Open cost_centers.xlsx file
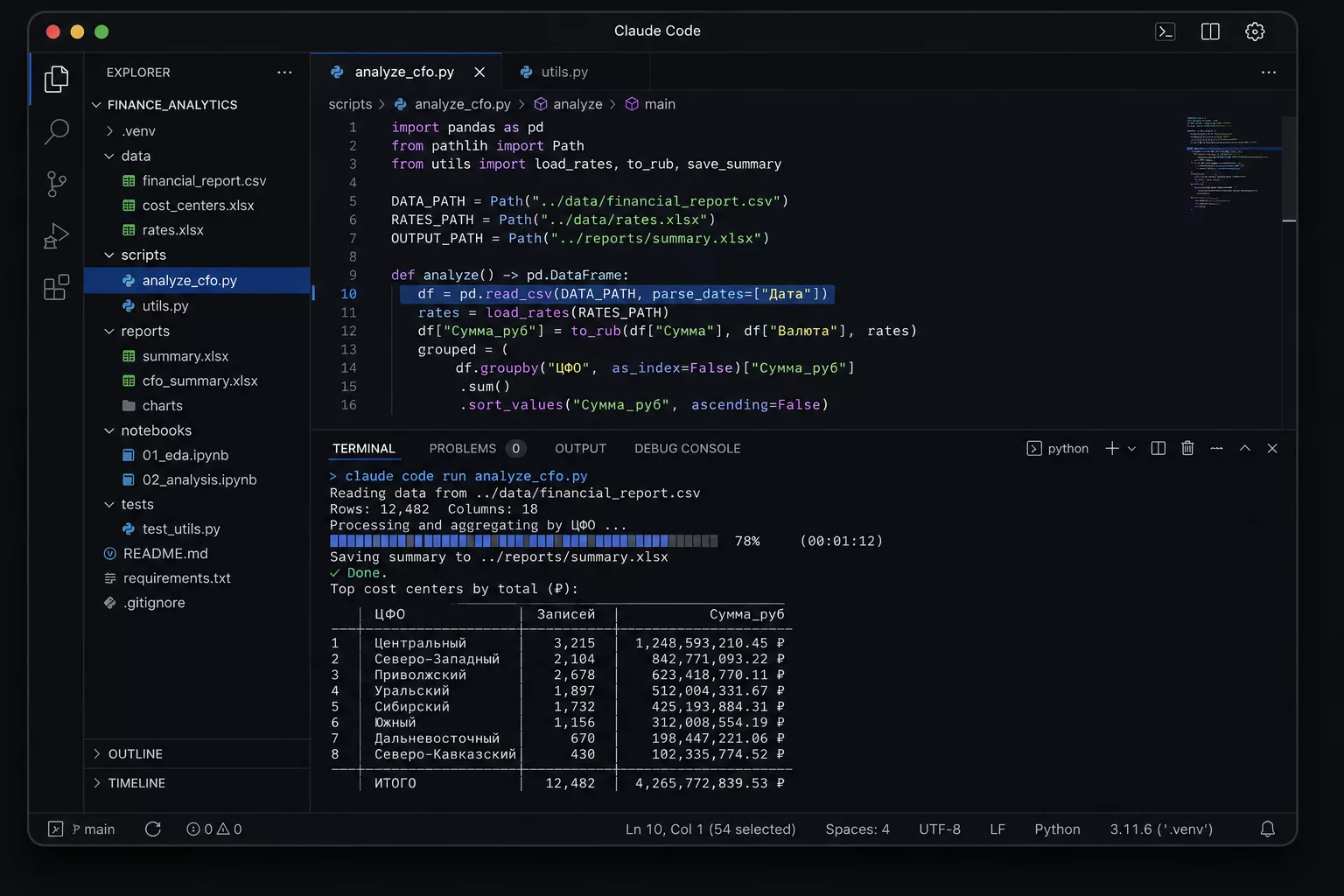This screenshot has height=896, width=1344. pyautogui.click(x=197, y=205)
